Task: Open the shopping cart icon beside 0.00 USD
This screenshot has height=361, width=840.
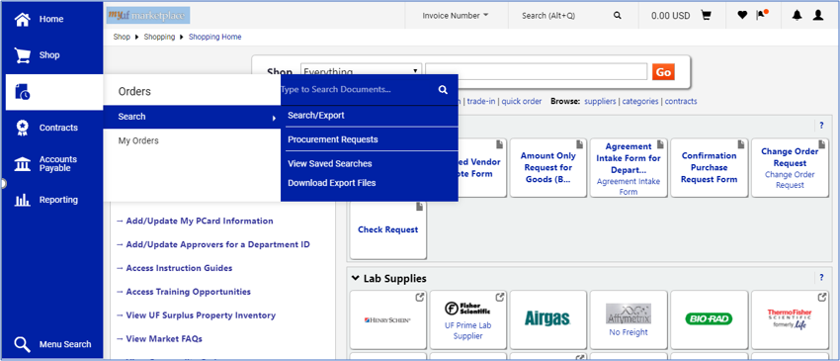Action: tap(706, 16)
